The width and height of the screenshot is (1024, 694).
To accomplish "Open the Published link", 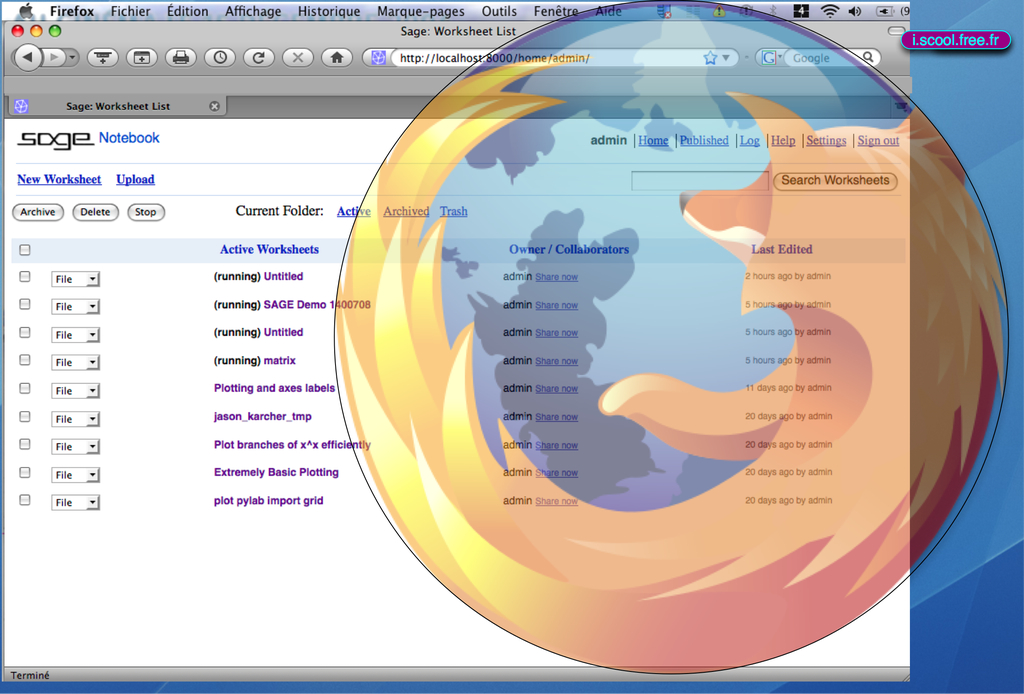I will (x=704, y=140).
